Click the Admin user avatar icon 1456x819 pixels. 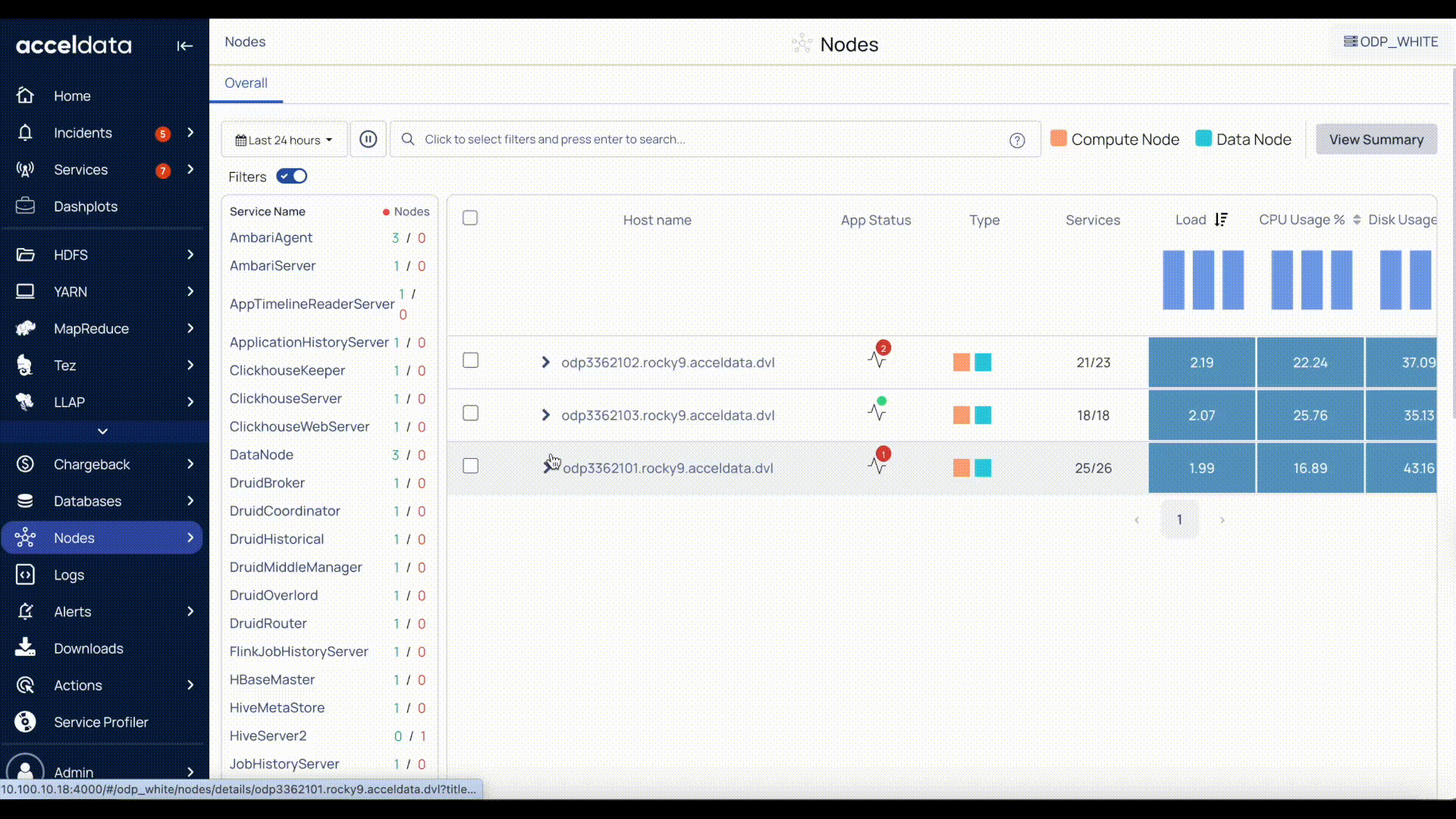[25, 771]
